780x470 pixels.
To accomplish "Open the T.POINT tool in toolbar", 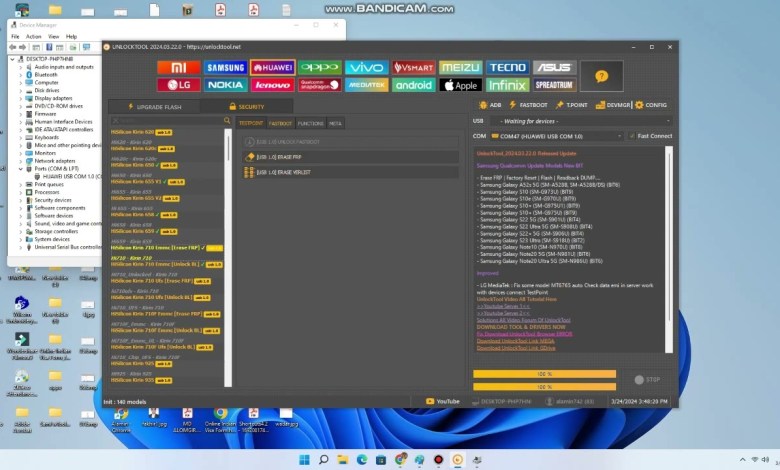I will 571,105.
